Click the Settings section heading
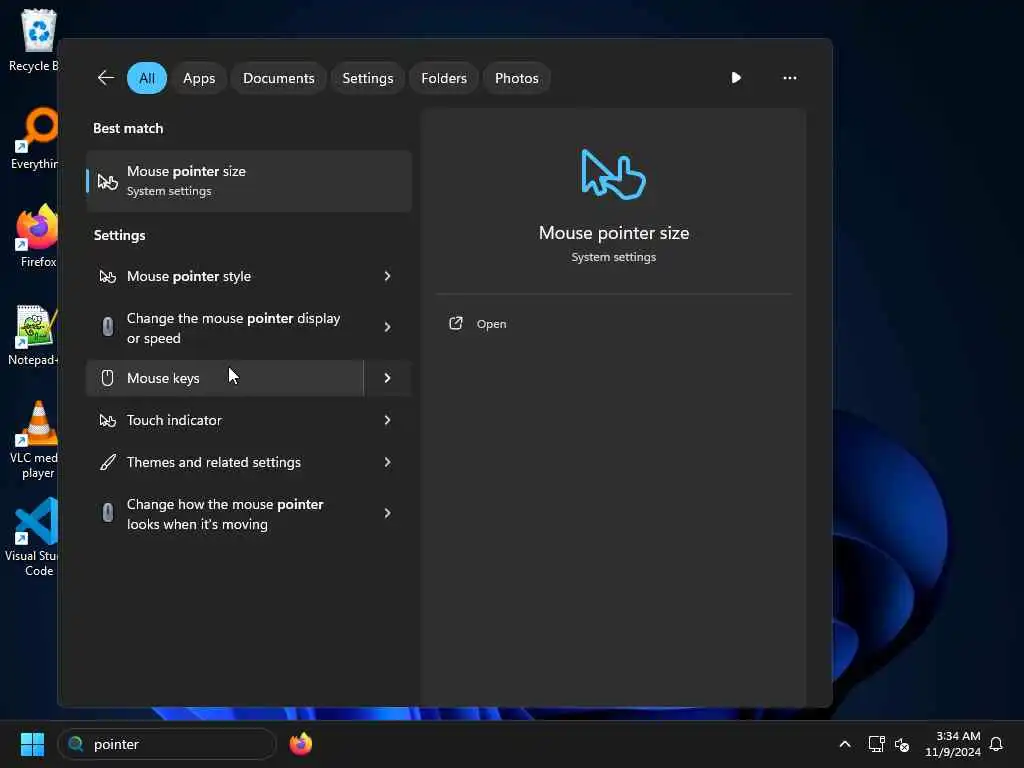The width and height of the screenshot is (1024, 768). (x=120, y=235)
